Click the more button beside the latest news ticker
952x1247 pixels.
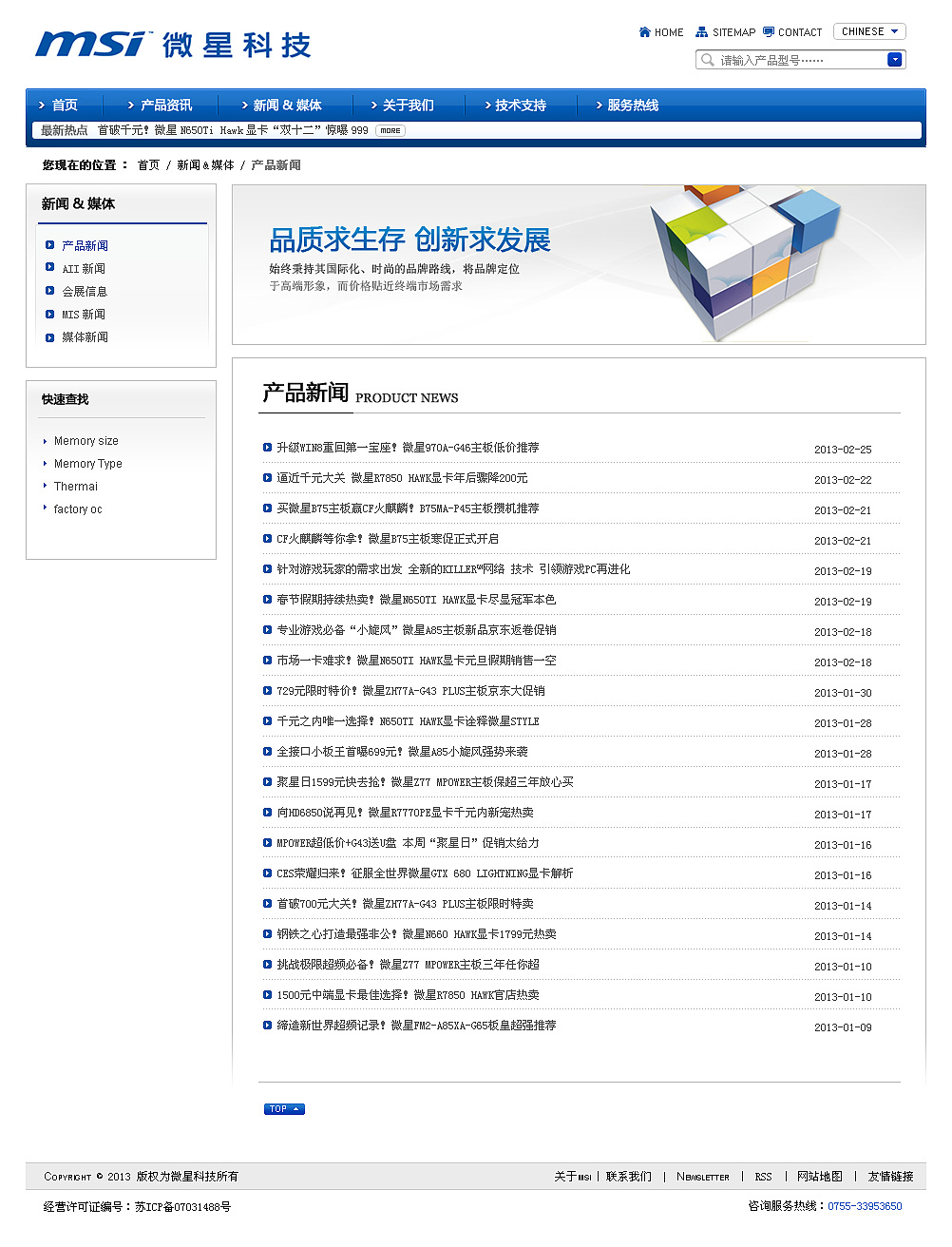click(390, 130)
